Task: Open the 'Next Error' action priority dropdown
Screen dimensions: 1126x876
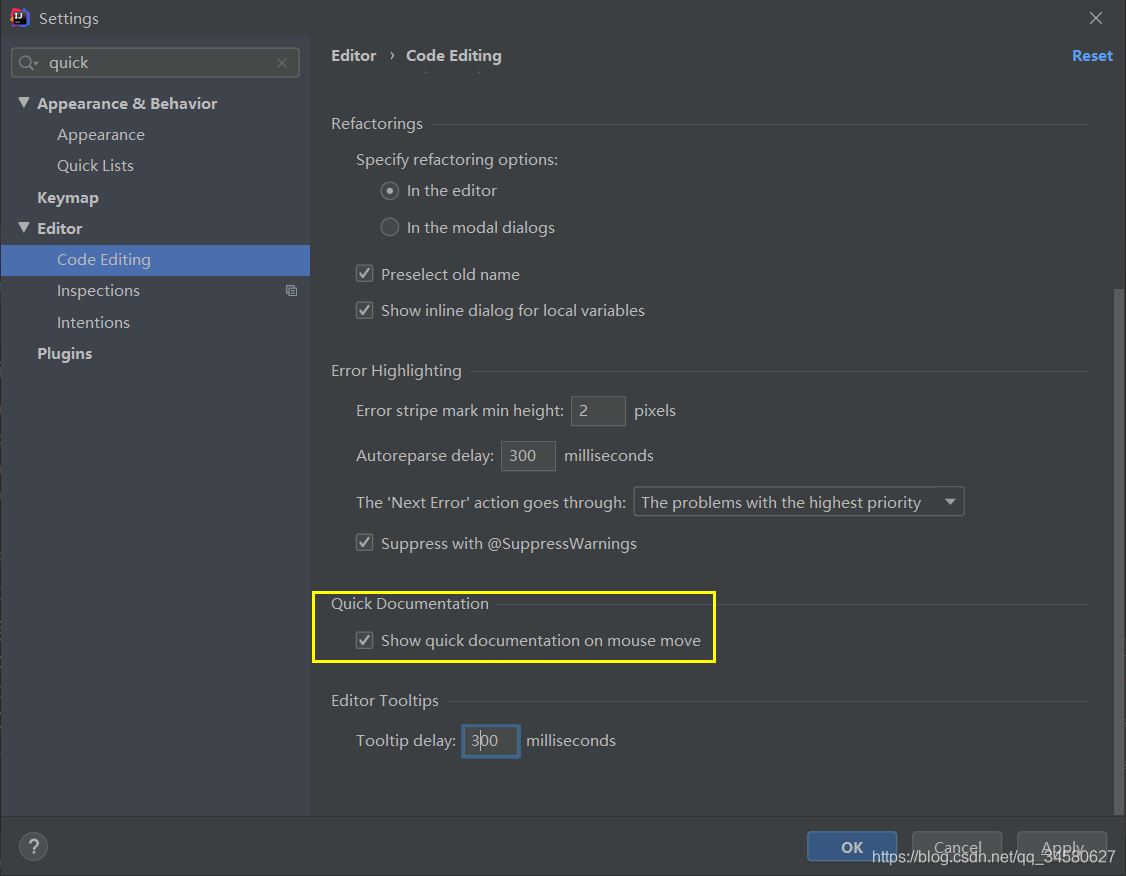Action: pyautogui.click(x=798, y=502)
